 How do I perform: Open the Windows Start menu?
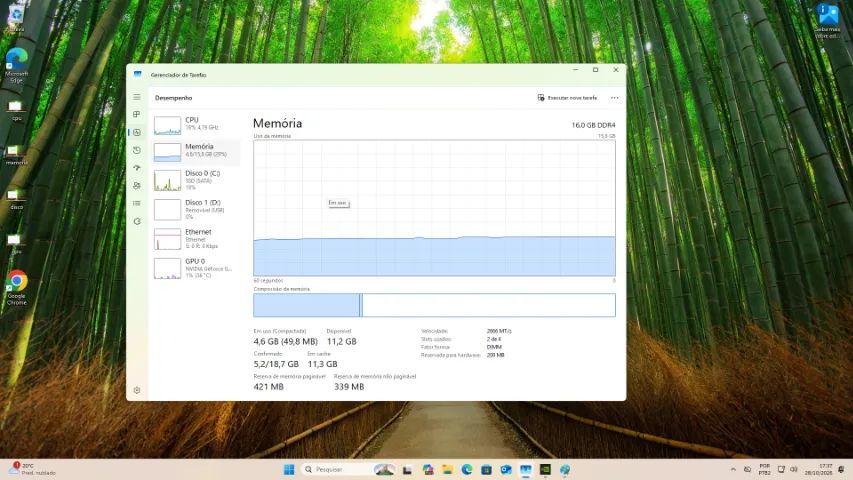pos(289,469)
